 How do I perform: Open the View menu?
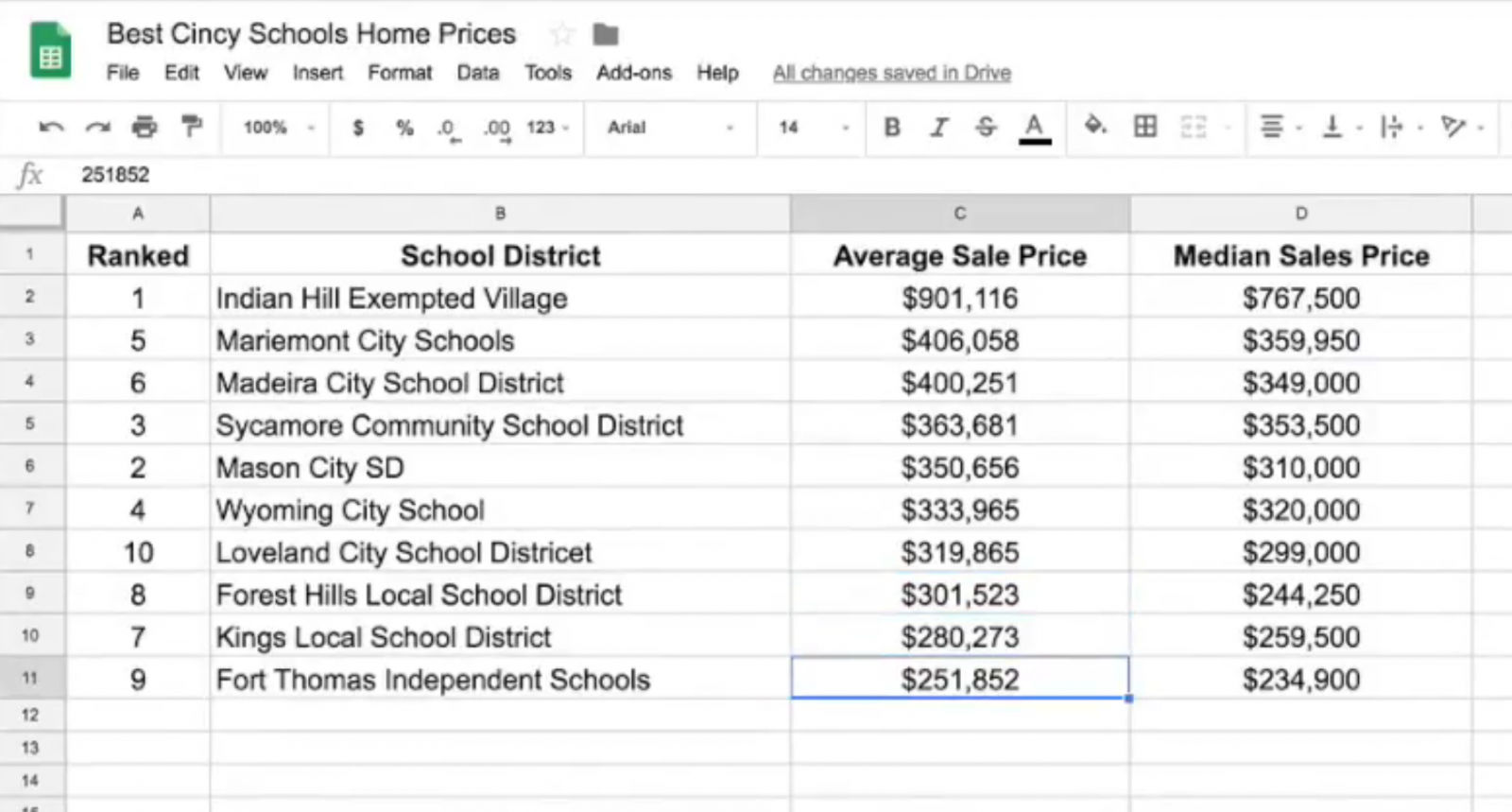point(246,73)
